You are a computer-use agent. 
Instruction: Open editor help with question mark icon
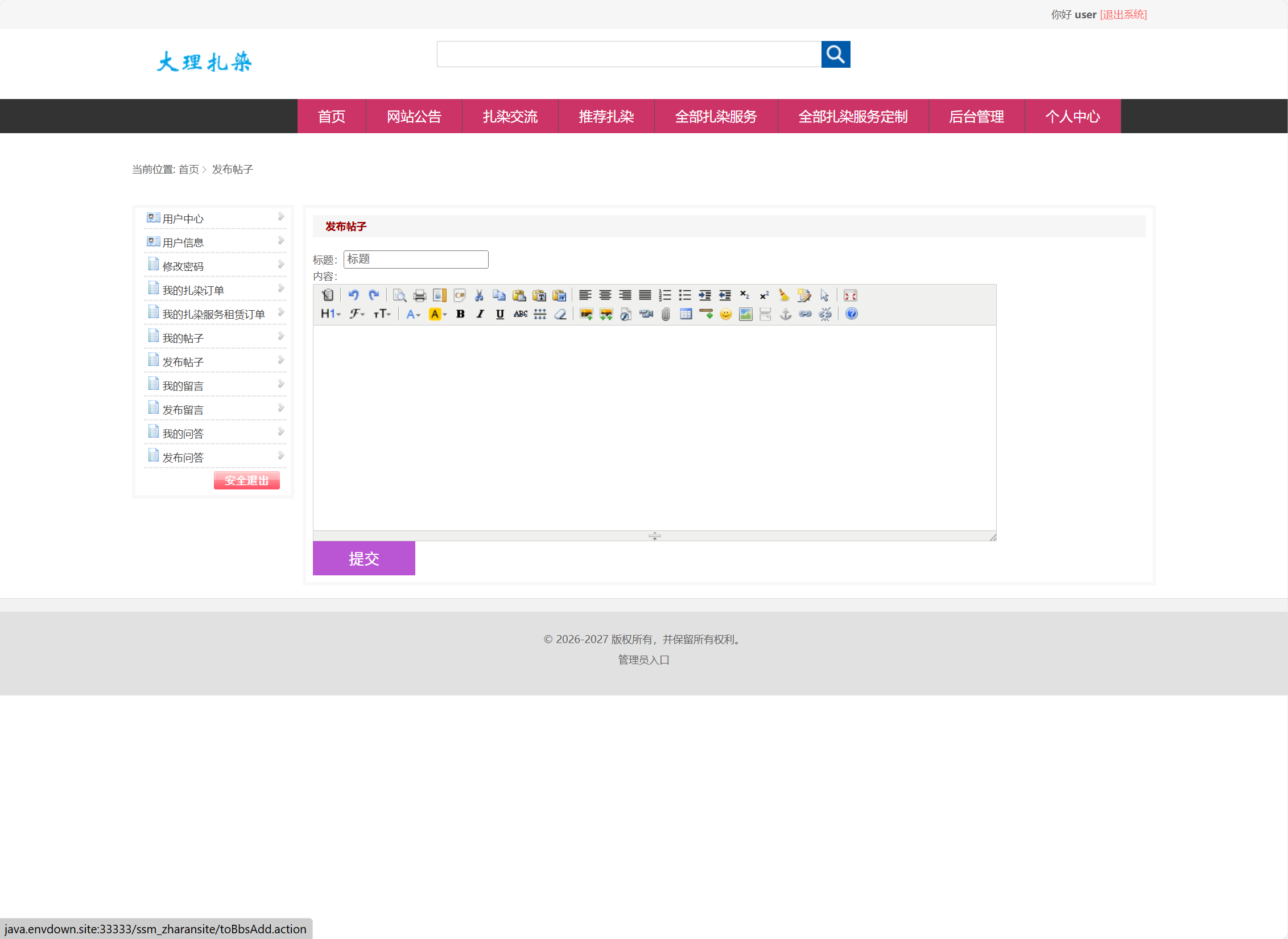tap(851, 314)
